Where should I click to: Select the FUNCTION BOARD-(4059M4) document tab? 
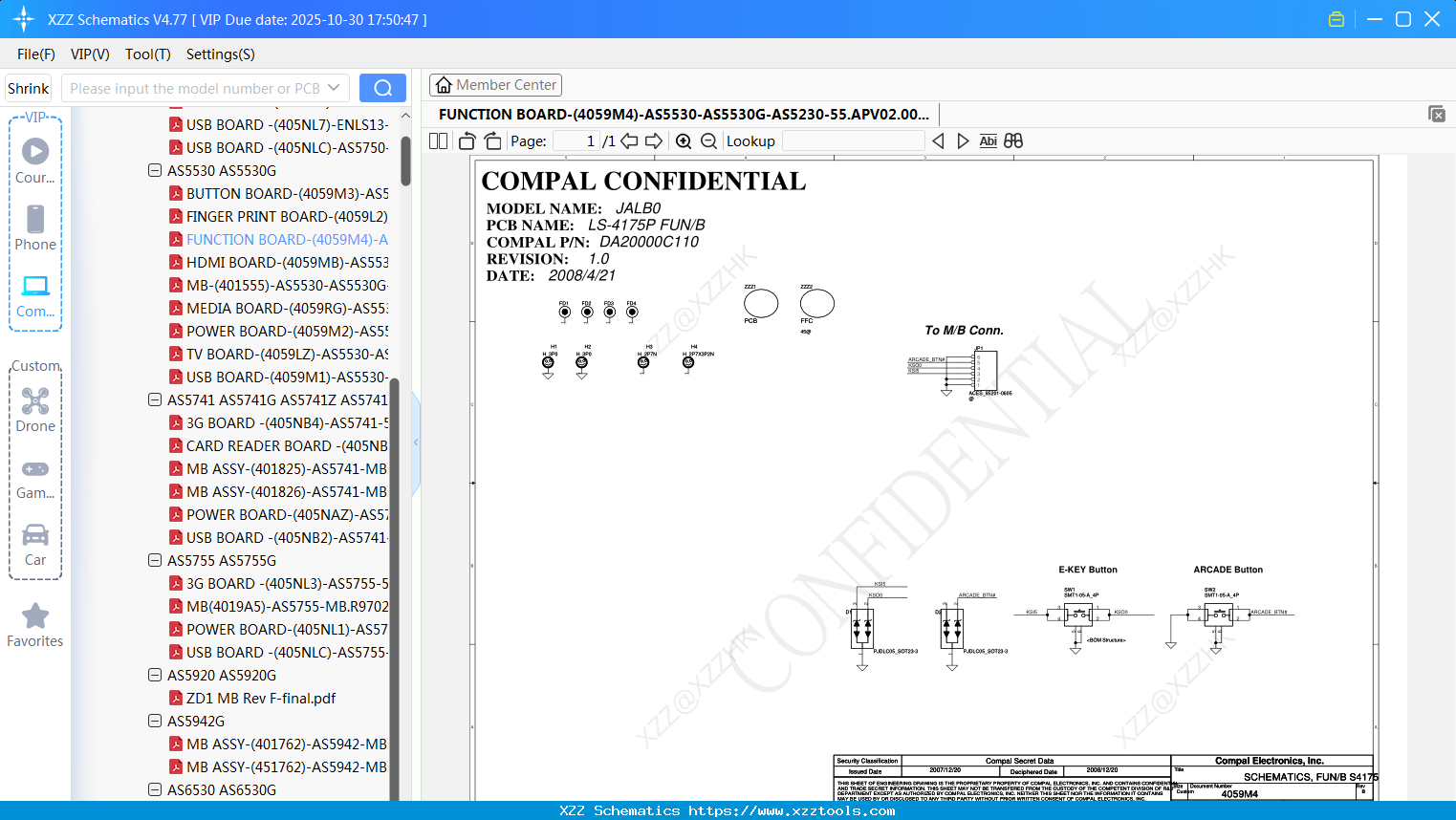coord(684,114)
